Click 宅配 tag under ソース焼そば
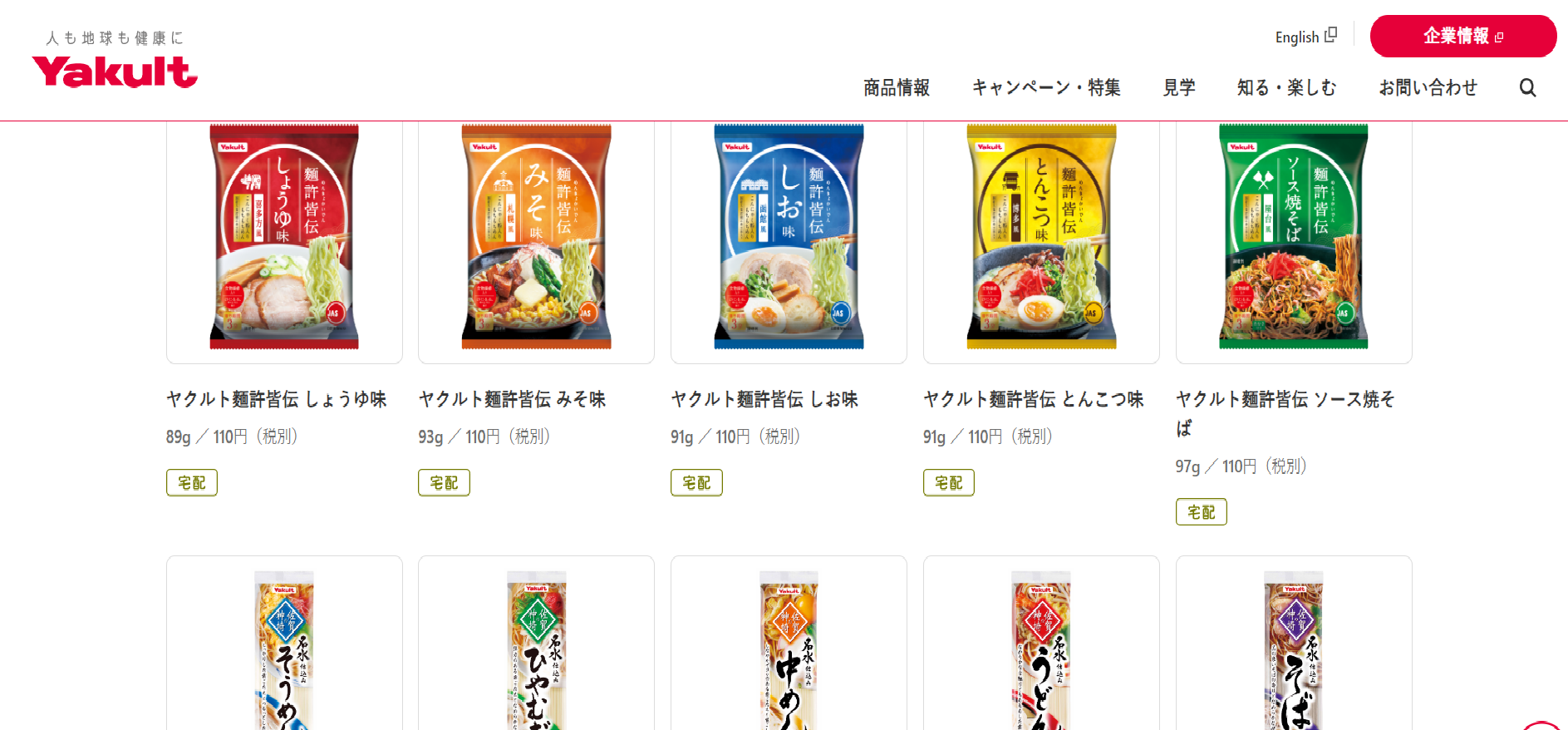The width and height of the screenshot is (1568, 730). coord(1201,511)
